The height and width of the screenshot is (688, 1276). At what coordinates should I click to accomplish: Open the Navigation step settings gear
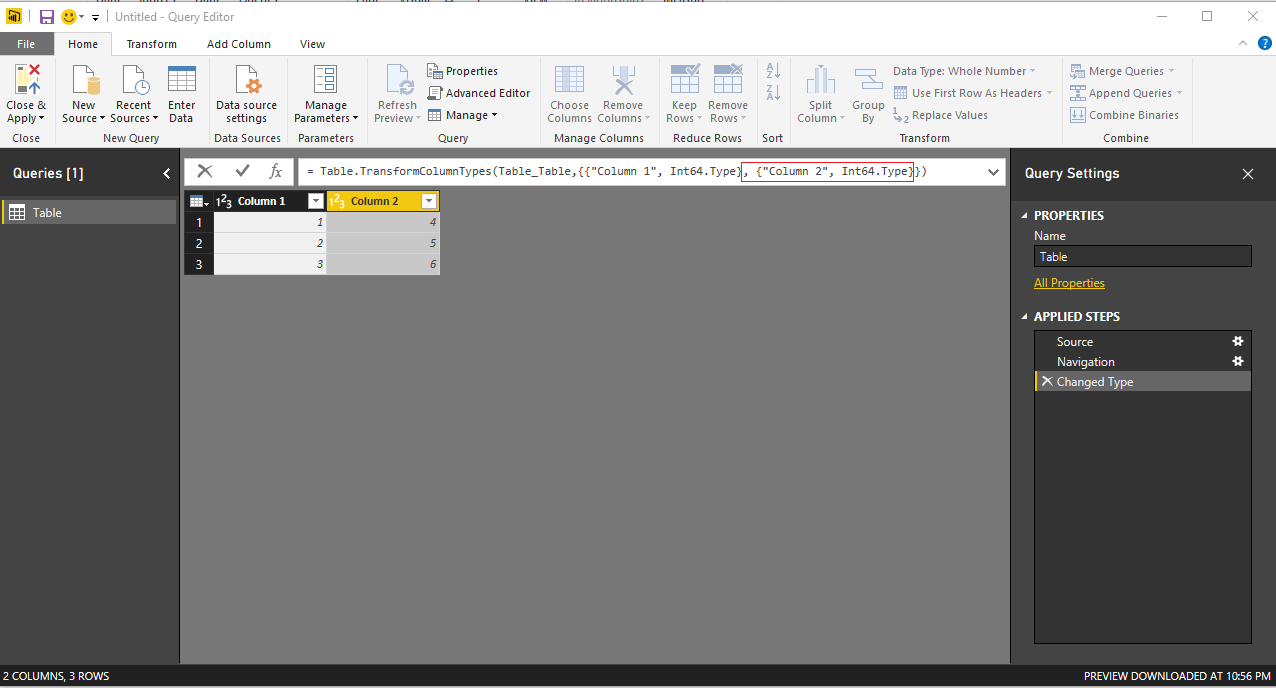point(1238,361)
